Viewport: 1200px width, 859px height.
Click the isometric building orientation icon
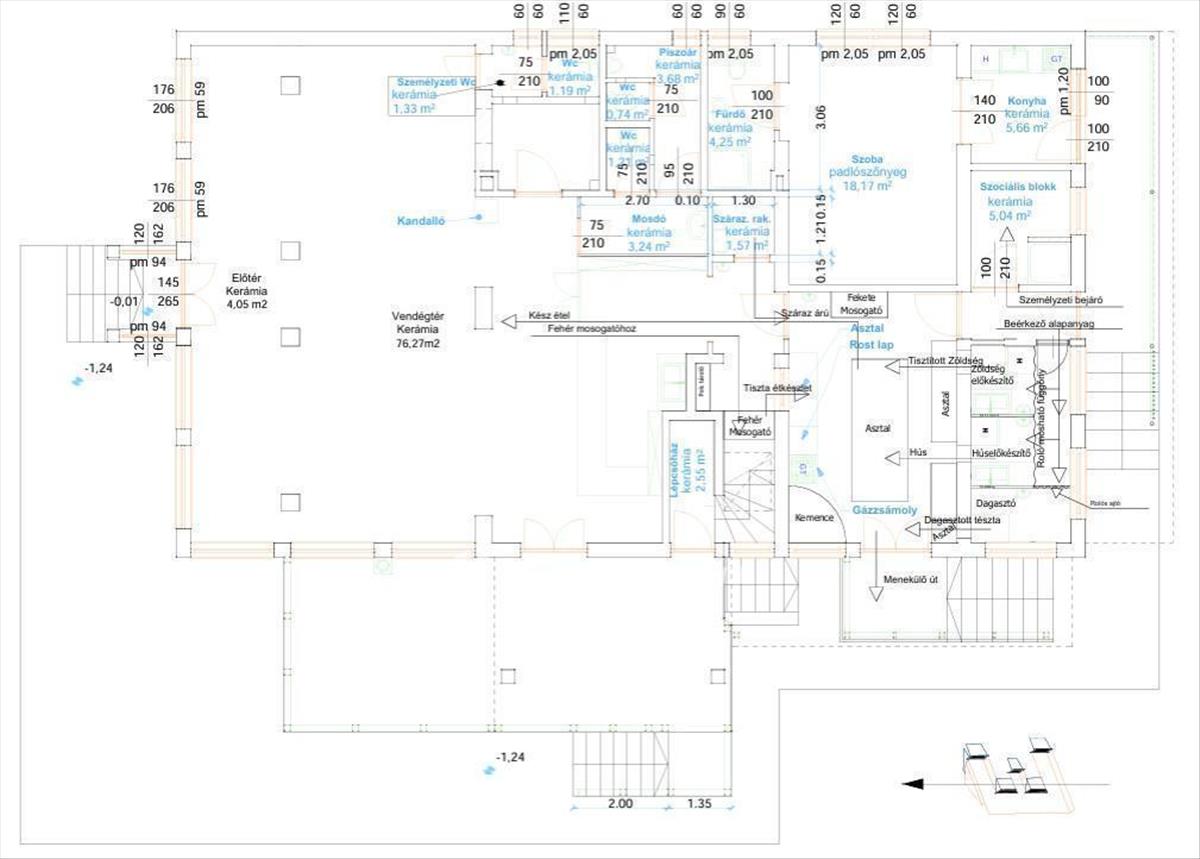[1013, 768]
